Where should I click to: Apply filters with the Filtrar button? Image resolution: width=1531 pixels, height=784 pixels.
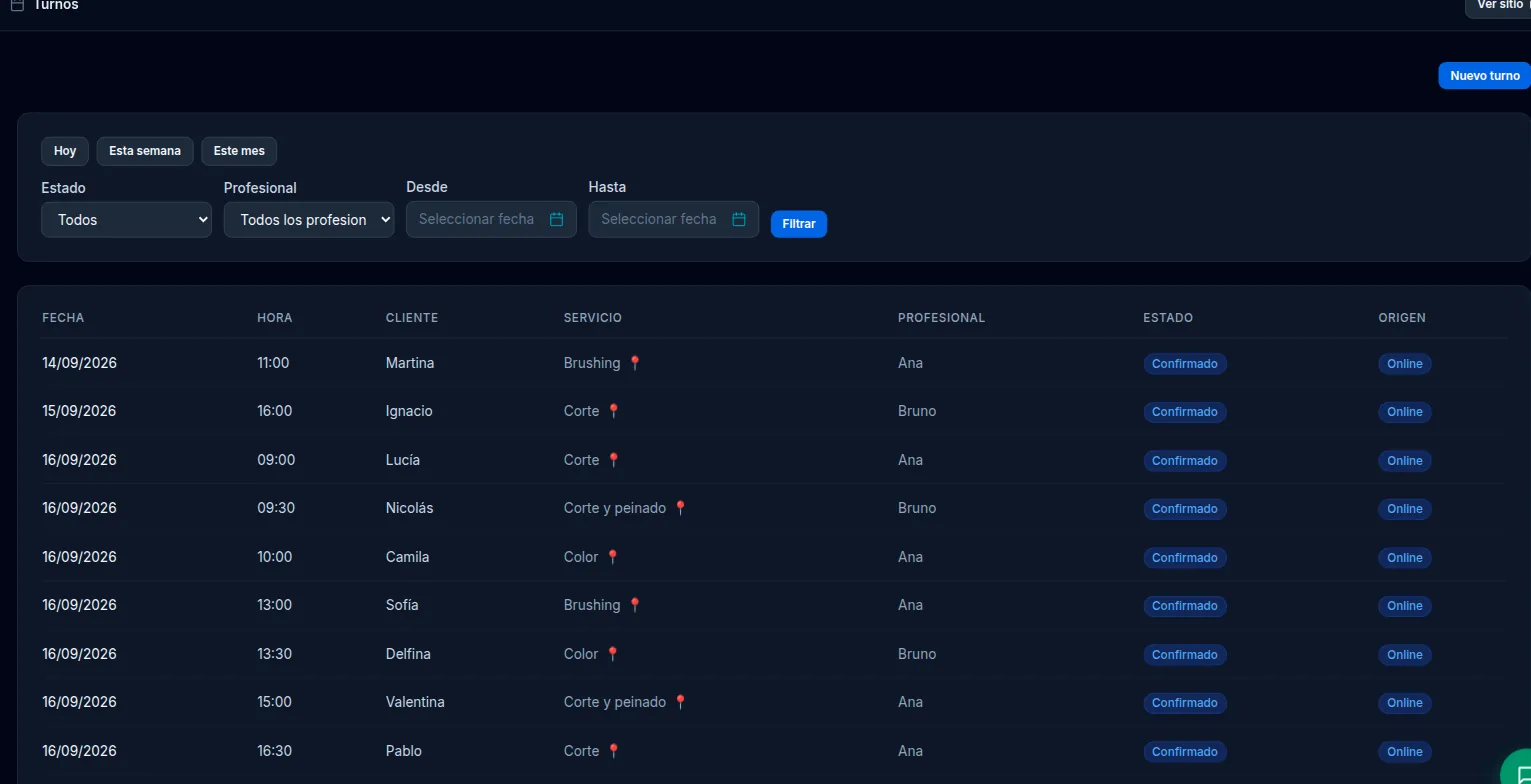[799, 224]
